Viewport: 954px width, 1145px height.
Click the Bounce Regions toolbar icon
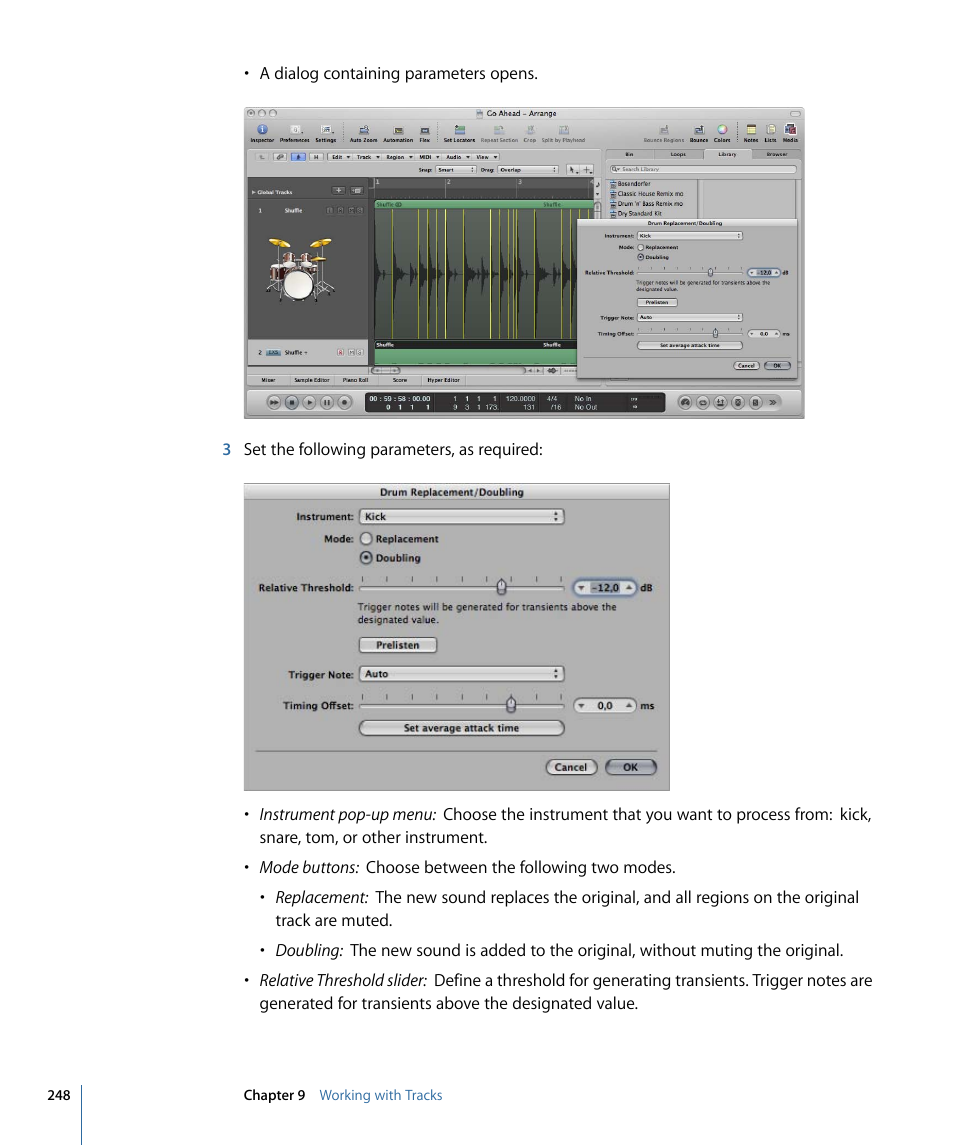(x=664, y=130)
